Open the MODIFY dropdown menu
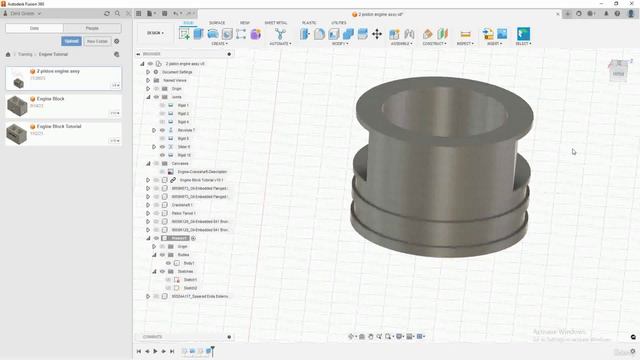Viewport: 640px width, 360px height. click(340, 44)
